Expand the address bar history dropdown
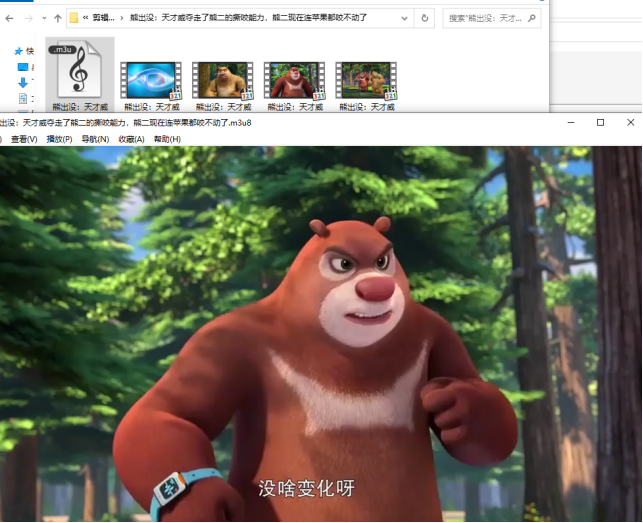 click(x=404, y=18)
